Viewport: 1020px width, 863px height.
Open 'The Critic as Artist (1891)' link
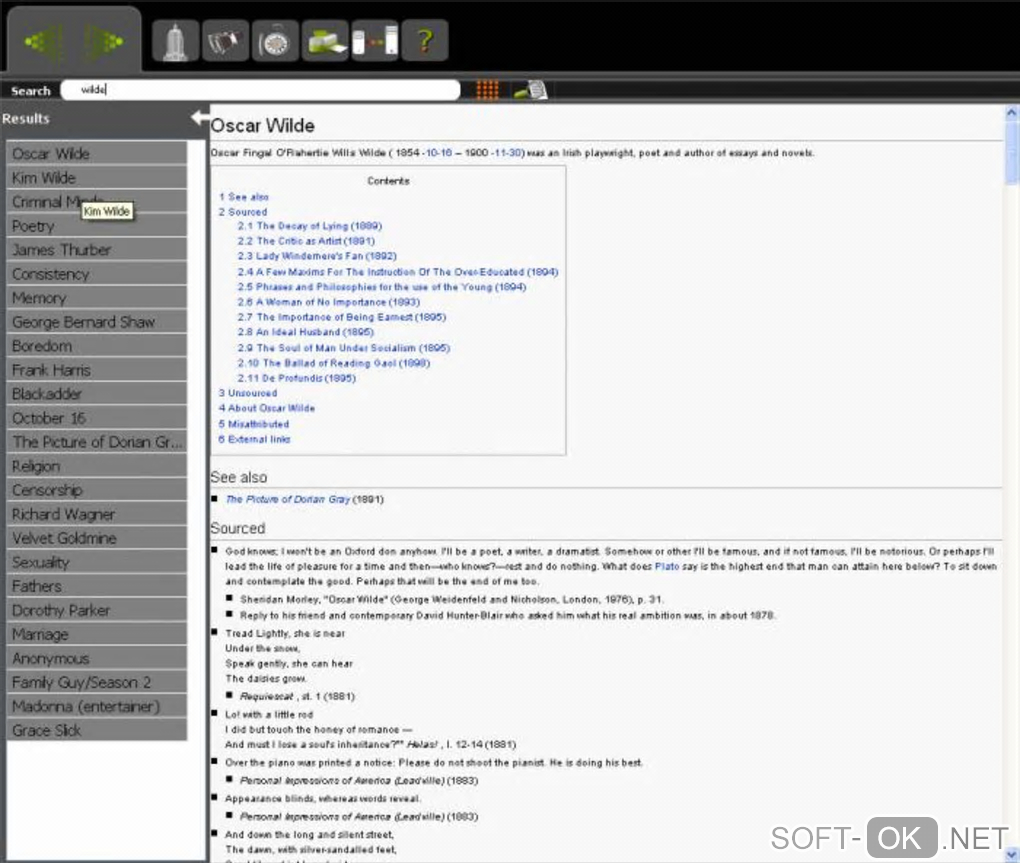306,241
